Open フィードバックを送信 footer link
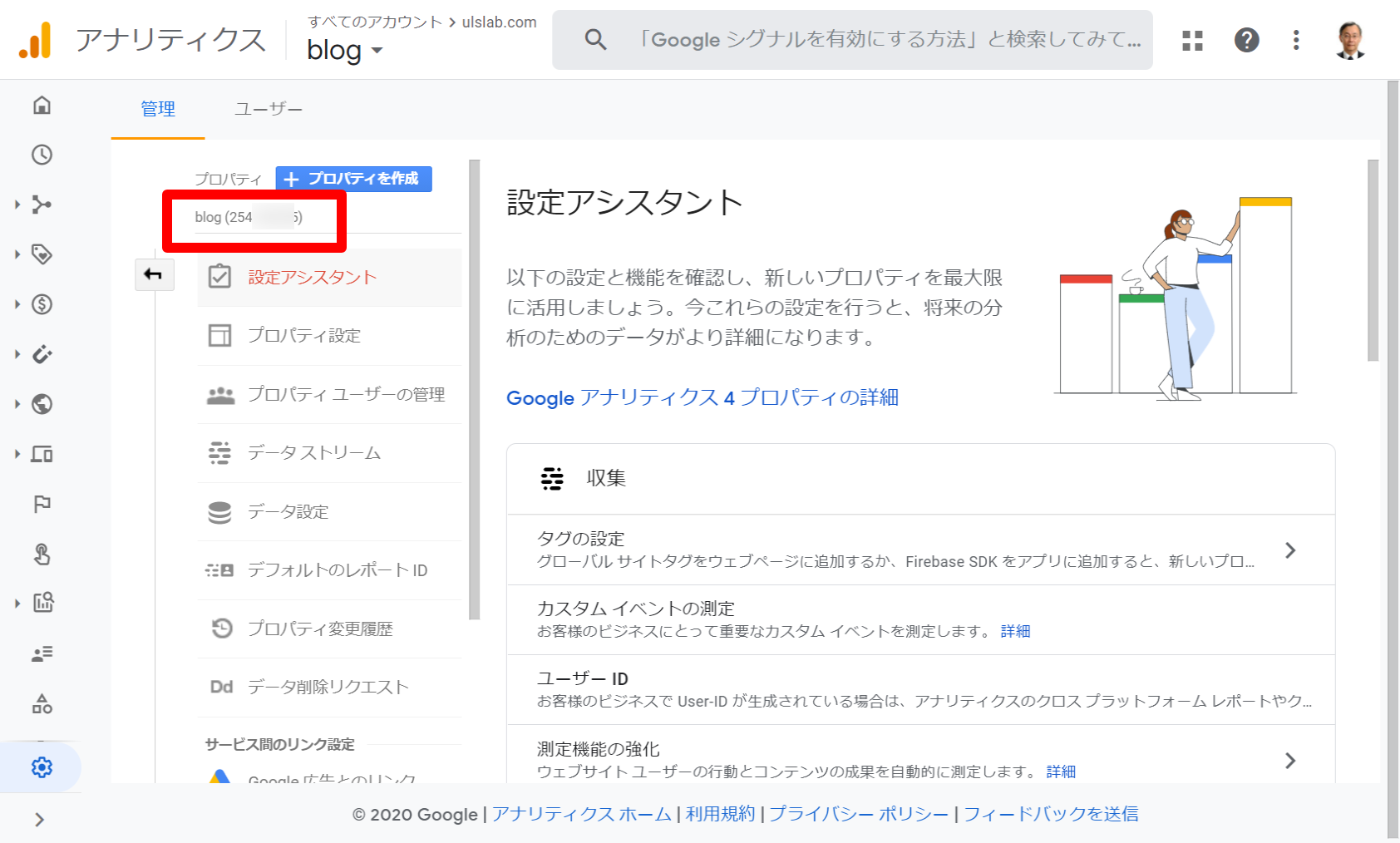The width and height of the screenshot is (1400, 843). (1051, 814)
